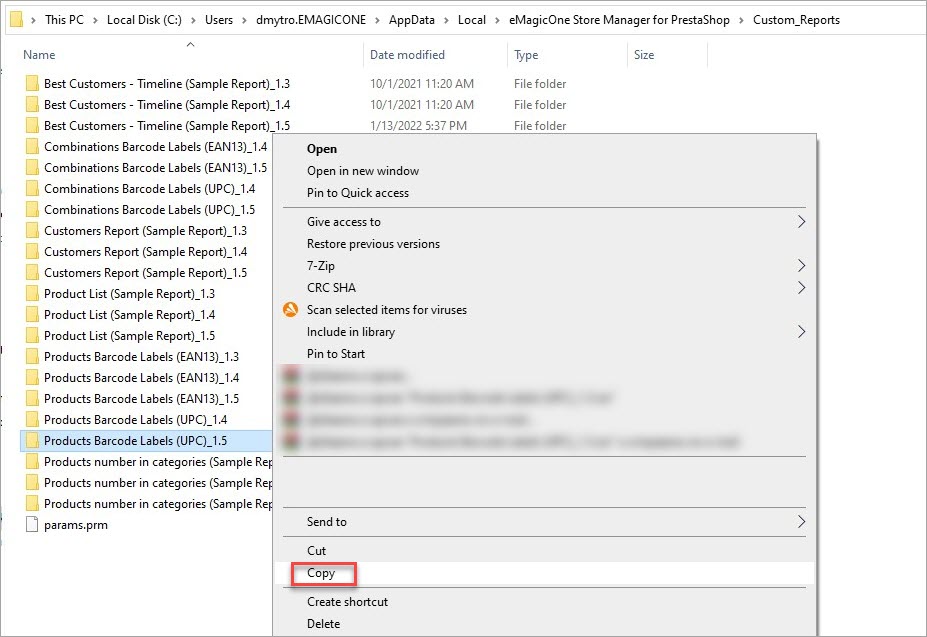Select Combinations Barcode Labels (UPC)_1.4
The width and height of the screenshot is (927, 637).
(150, 189)
